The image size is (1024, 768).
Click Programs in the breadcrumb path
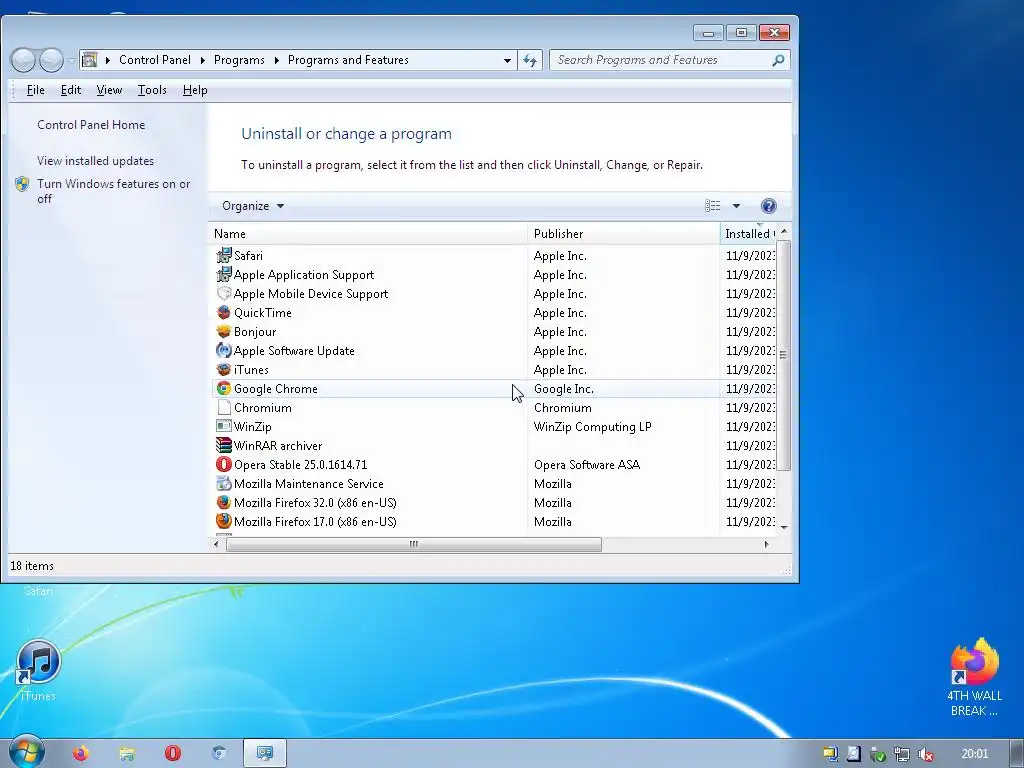[x=239, y=60]
